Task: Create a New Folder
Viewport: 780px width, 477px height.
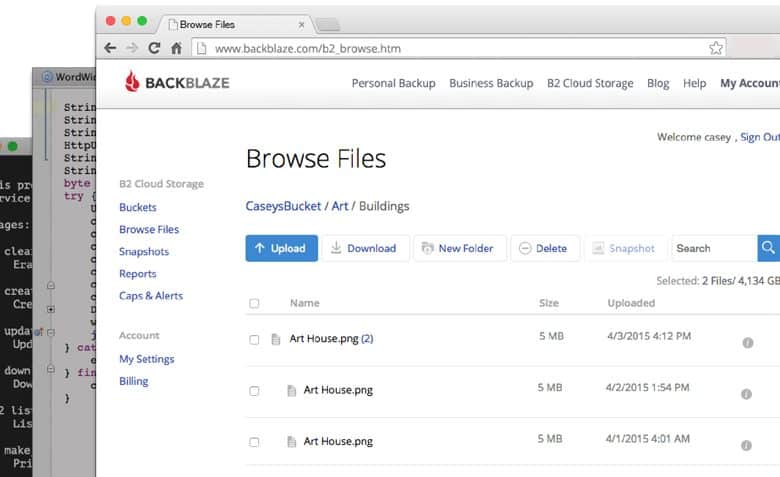Action: tap(460, 248)
